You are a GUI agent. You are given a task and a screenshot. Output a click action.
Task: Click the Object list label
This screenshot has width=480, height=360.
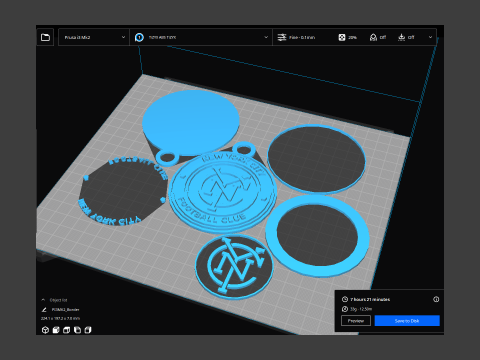(x=58, y=300)
